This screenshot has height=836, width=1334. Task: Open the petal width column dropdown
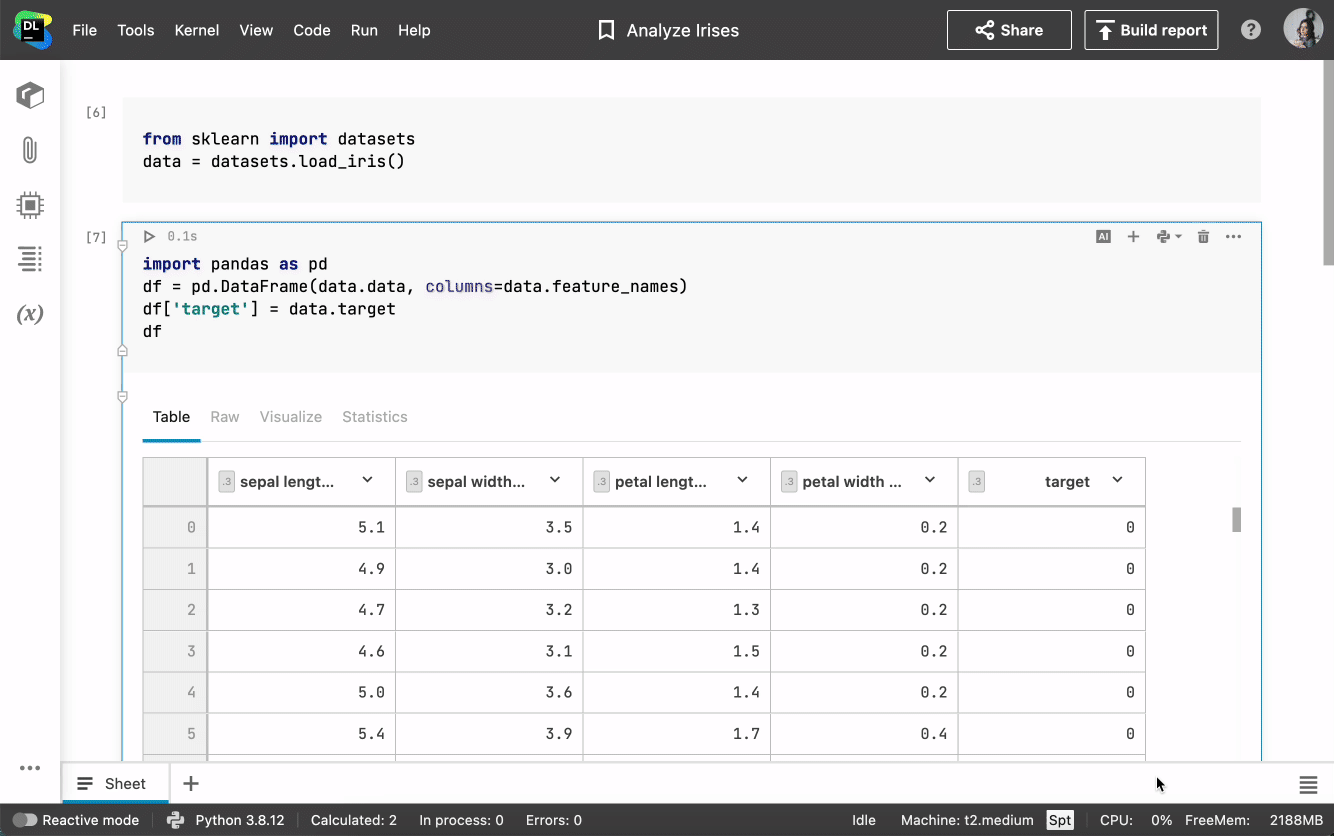point(930,481)
